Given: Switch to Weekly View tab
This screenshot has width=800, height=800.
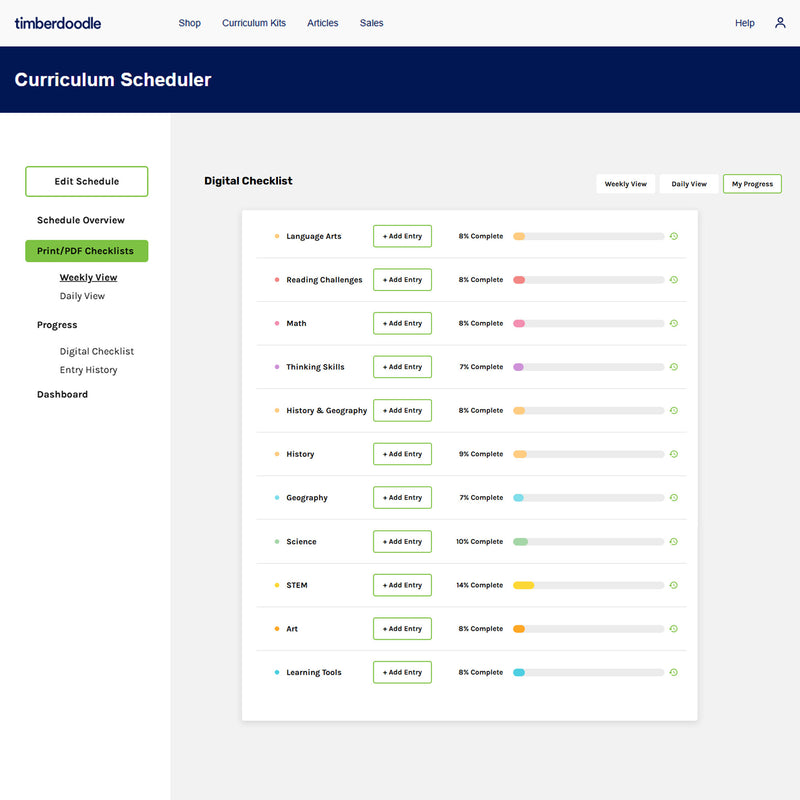Looking at the screenshot, I should (625, 184).
